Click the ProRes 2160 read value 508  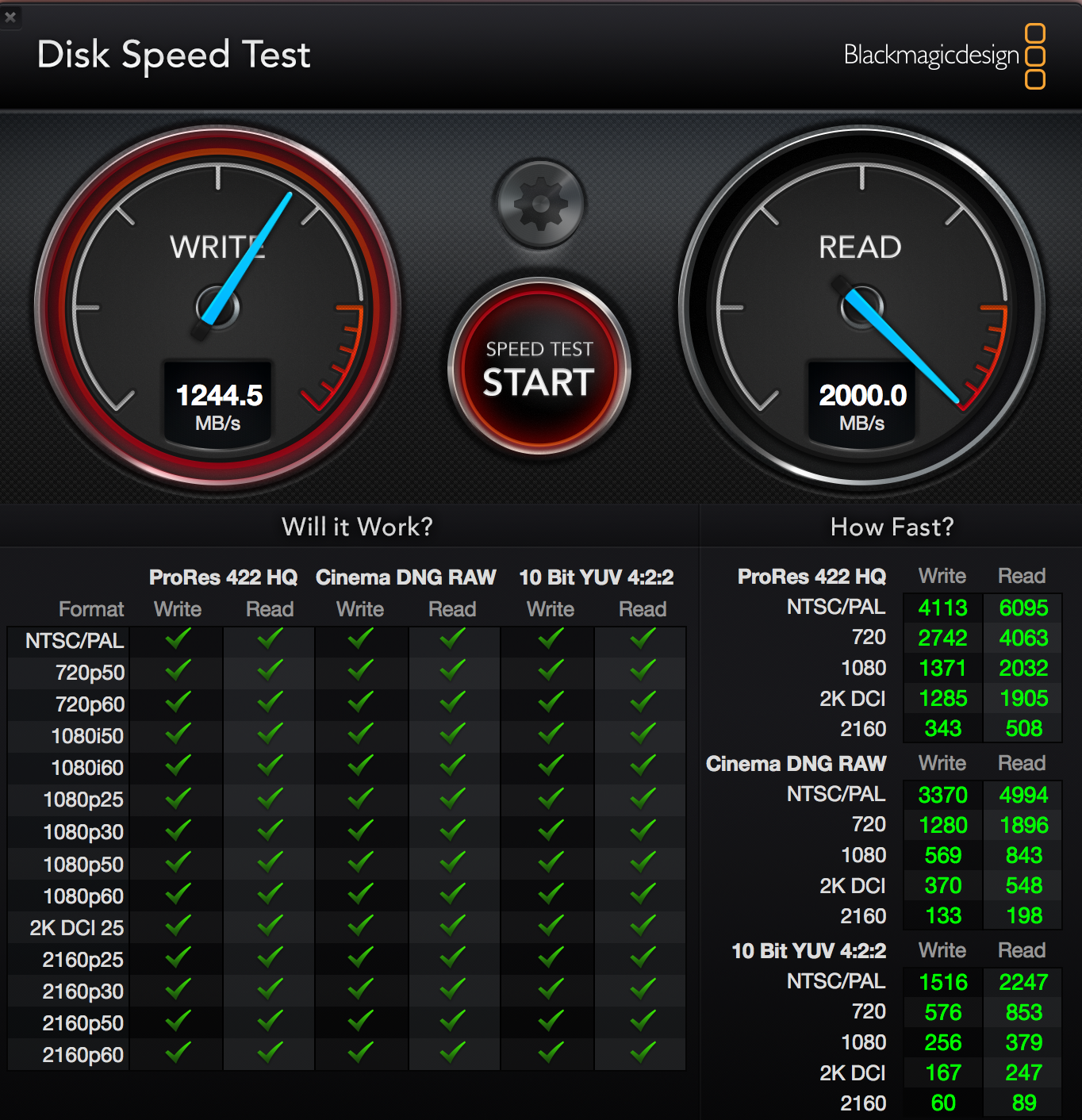click(x=1024, y=728)
